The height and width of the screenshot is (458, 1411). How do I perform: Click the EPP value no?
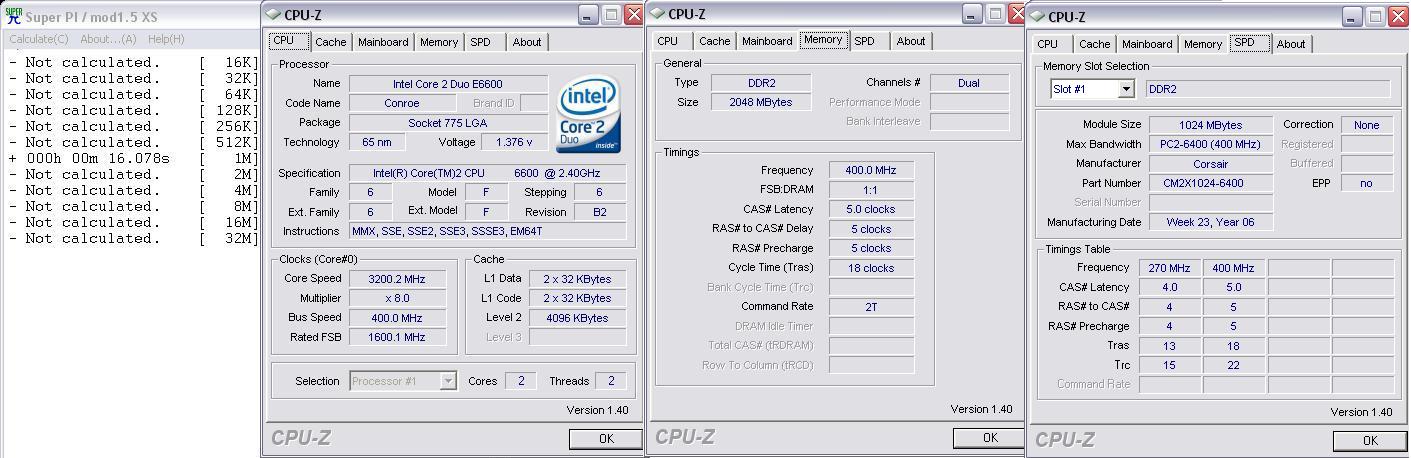click(1367, 183)
